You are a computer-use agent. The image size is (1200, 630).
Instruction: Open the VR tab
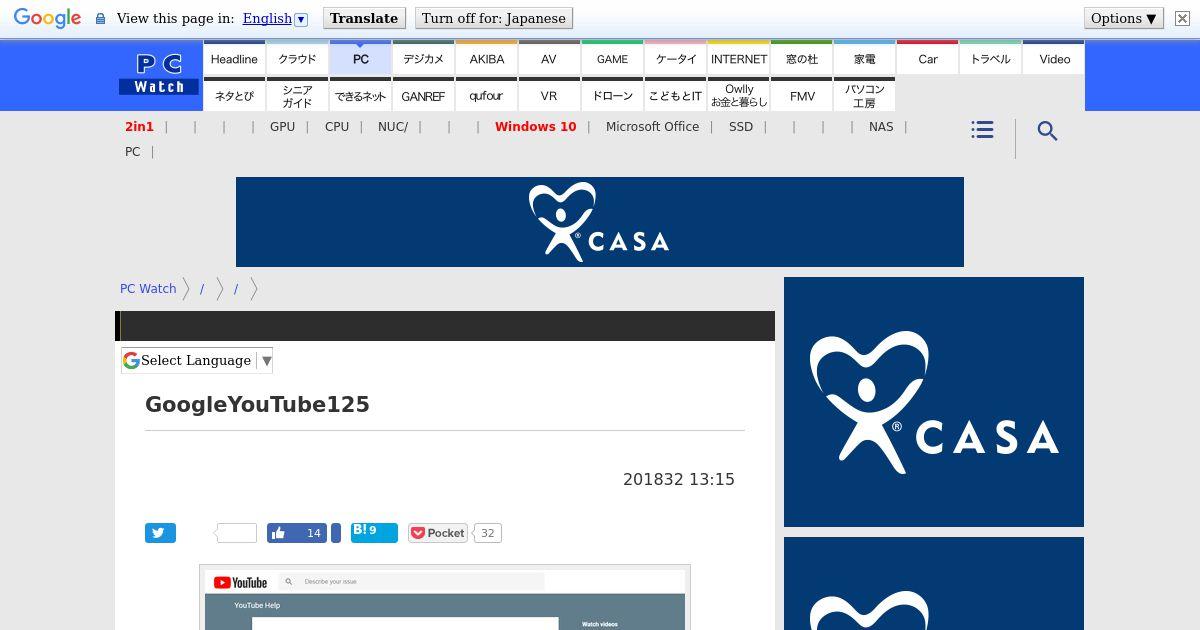coord(549,95)
